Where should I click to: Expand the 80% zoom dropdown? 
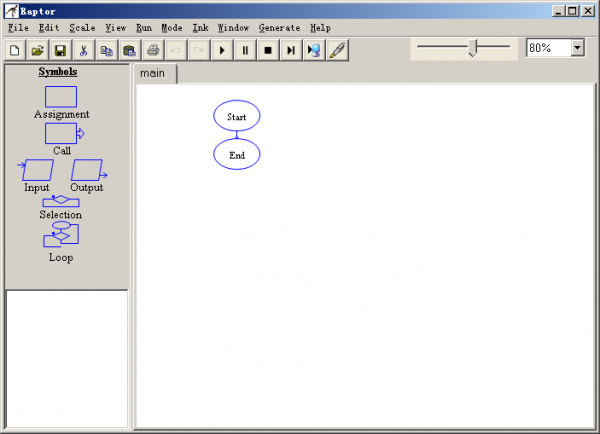[577, 48]
